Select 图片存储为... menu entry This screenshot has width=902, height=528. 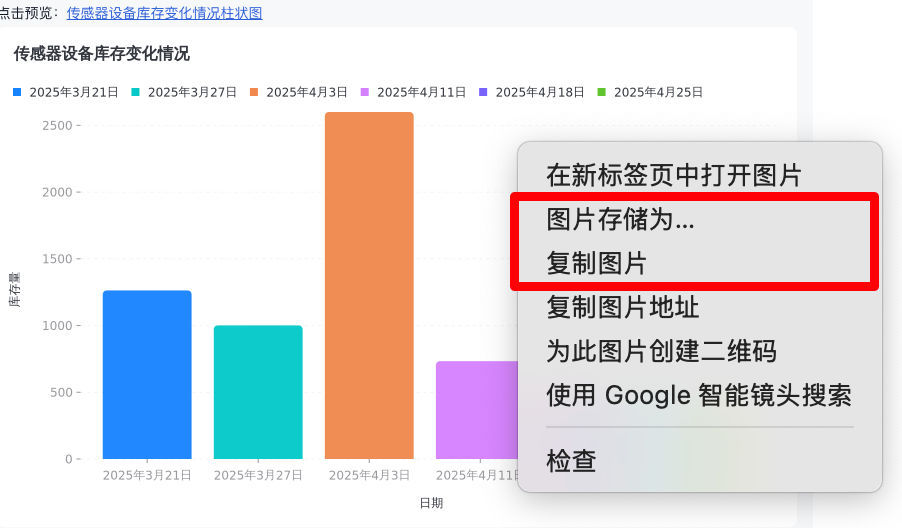point(620,219)
